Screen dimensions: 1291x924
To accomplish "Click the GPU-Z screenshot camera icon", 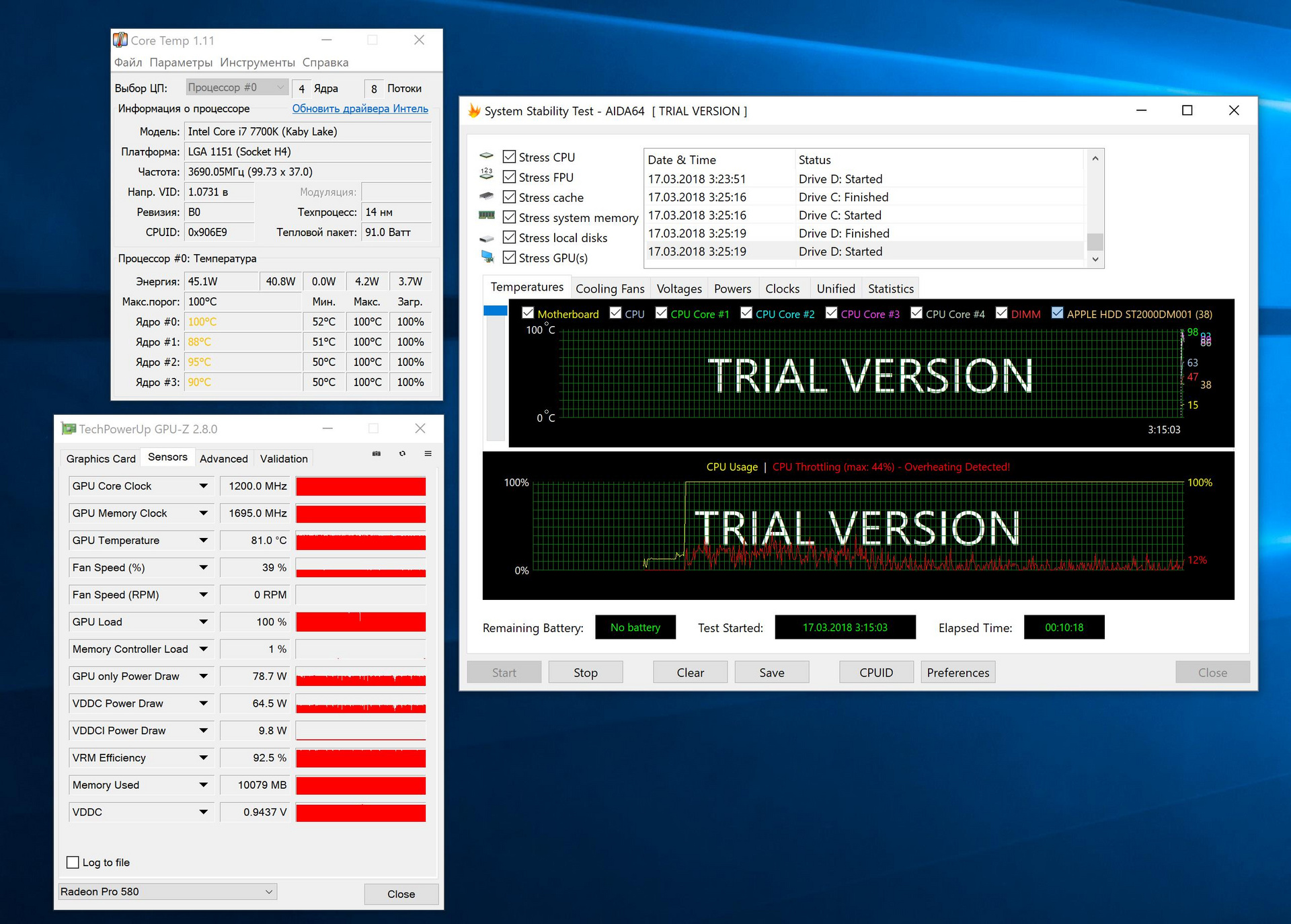I will click(x=377, y=454).
